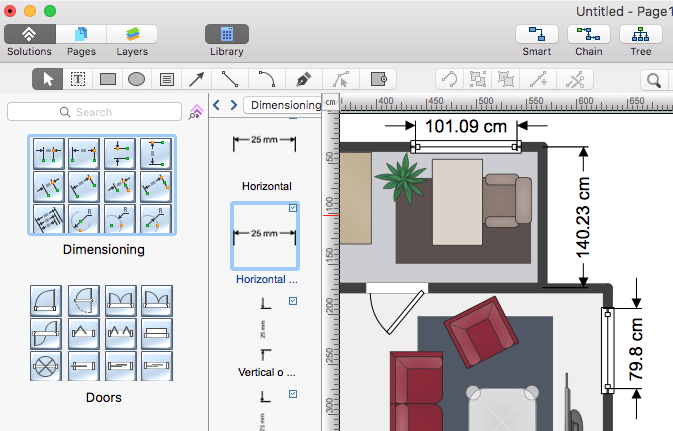Enable Smart connector mode

[x=537, y=34]
